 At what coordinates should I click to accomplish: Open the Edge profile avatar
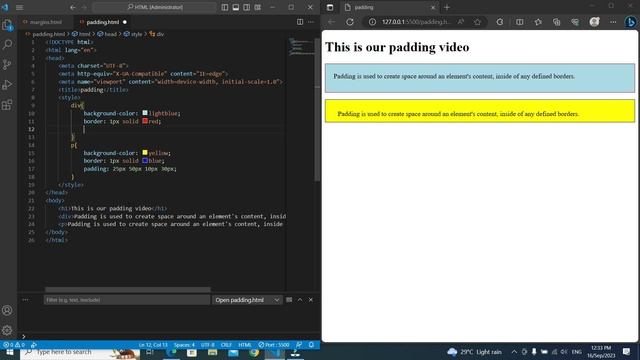pyautogui.click(x=594, y=22)
